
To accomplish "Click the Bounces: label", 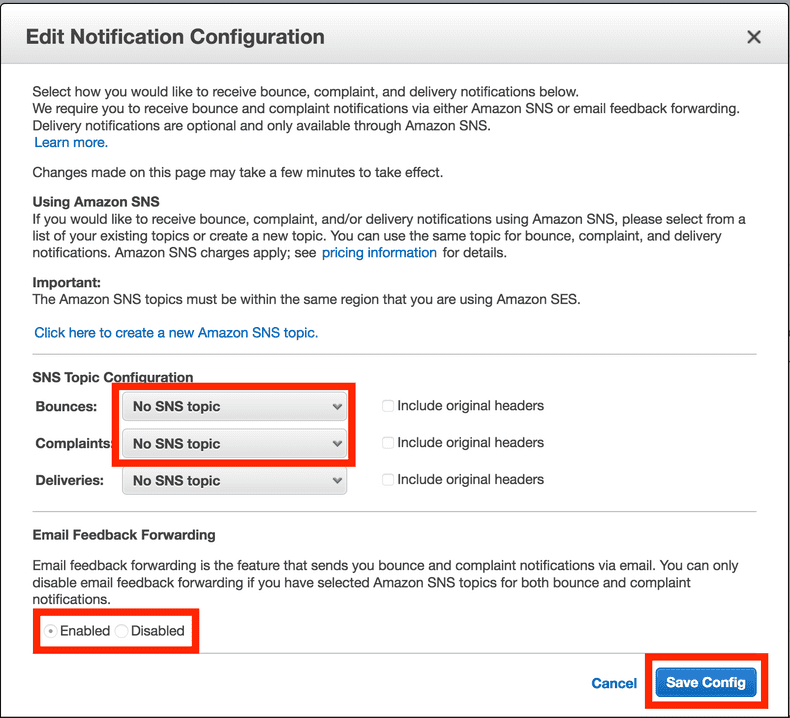I will [66, 406].
